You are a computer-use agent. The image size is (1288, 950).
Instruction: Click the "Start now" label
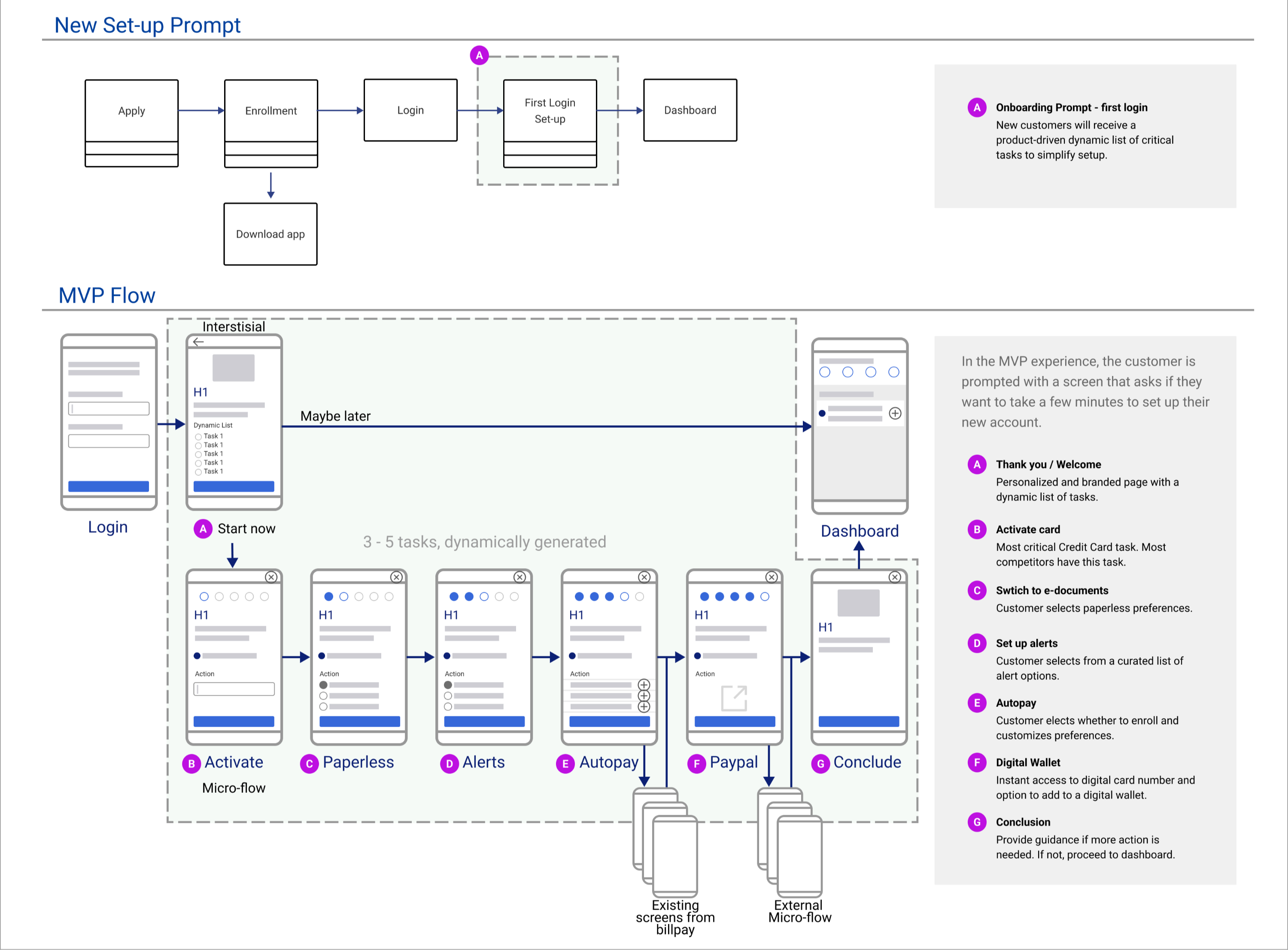click(246, 529)
